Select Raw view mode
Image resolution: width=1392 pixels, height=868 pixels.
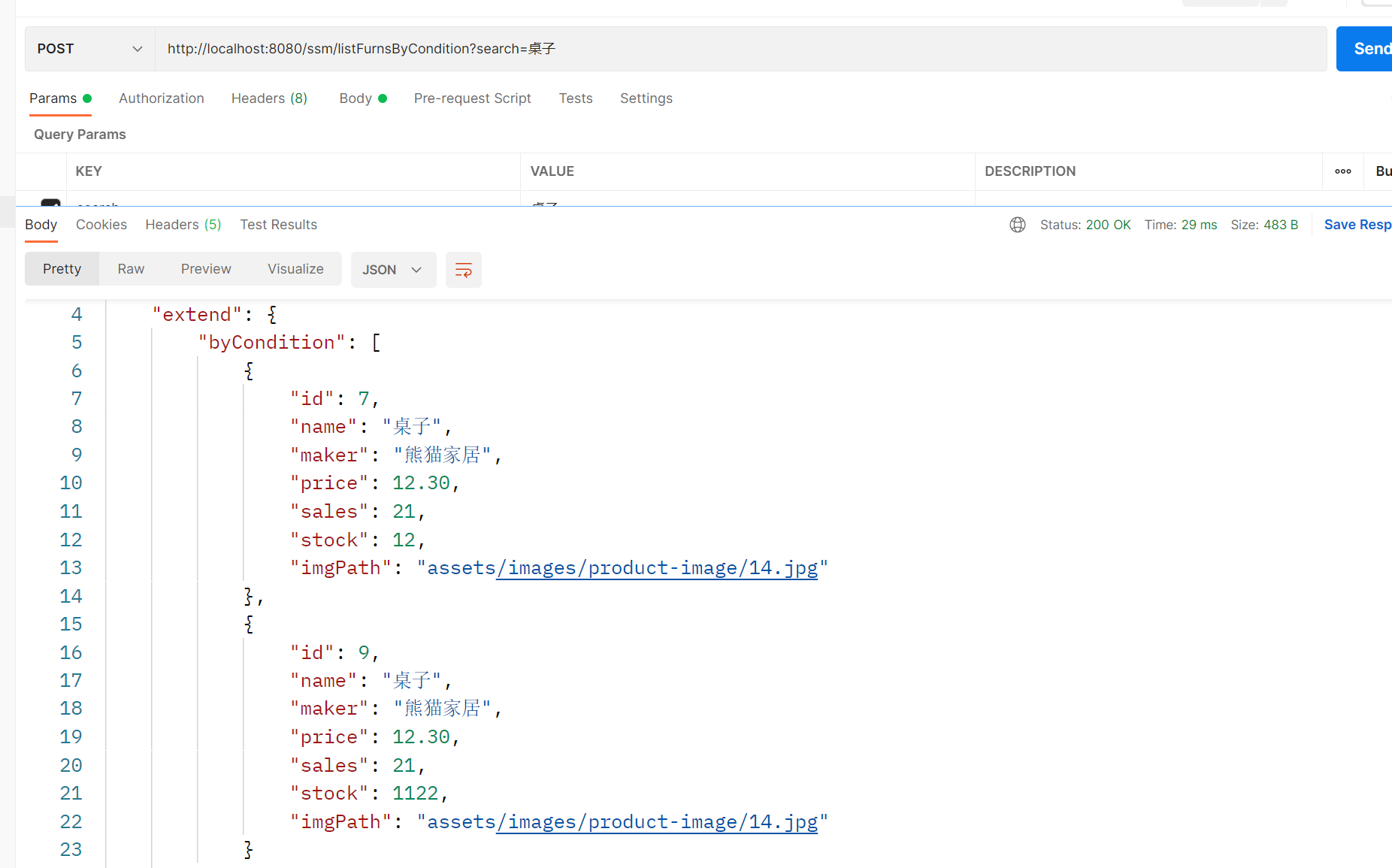tap(131, 269)
